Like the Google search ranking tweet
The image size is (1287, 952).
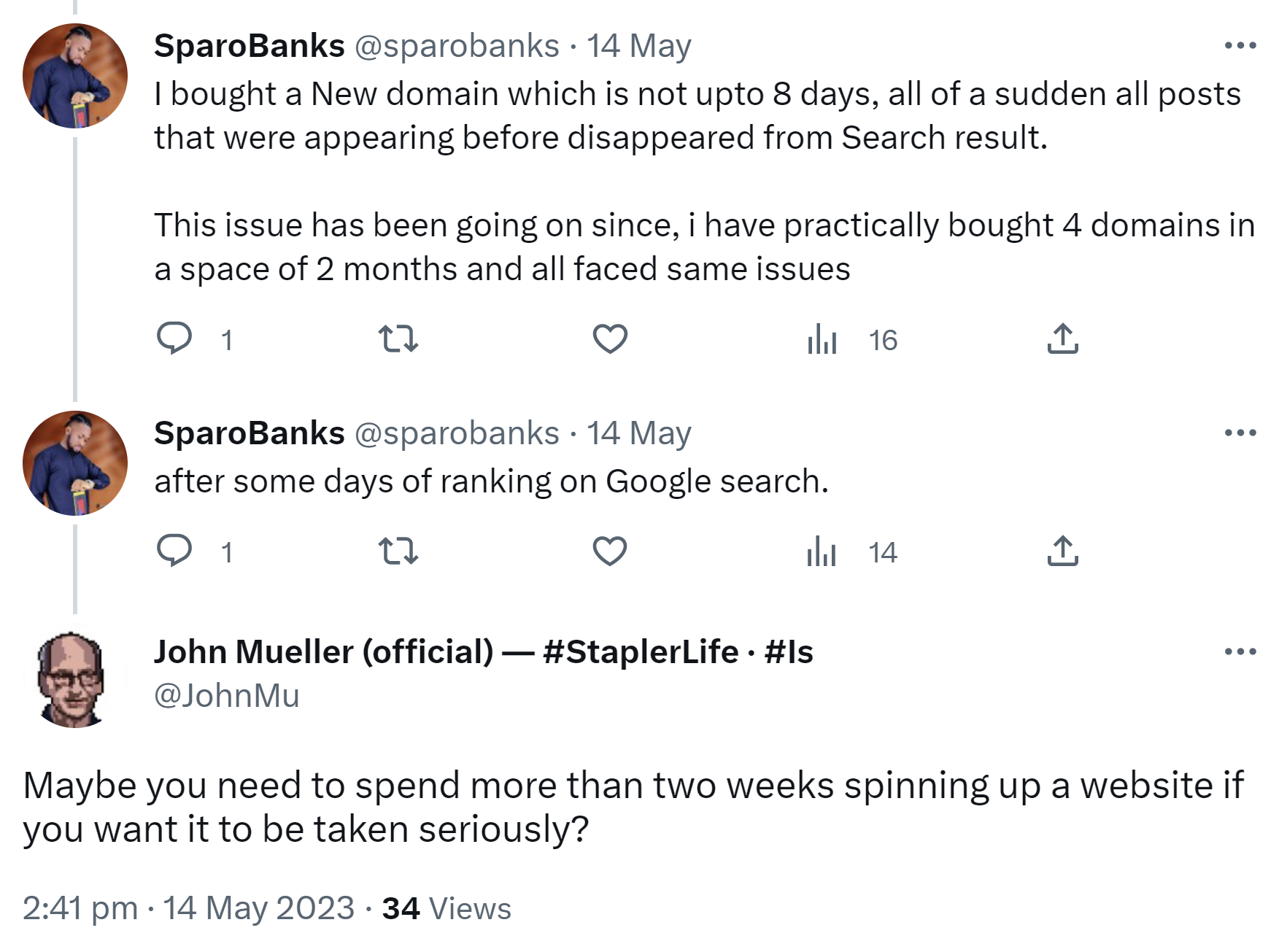(610, 551)
